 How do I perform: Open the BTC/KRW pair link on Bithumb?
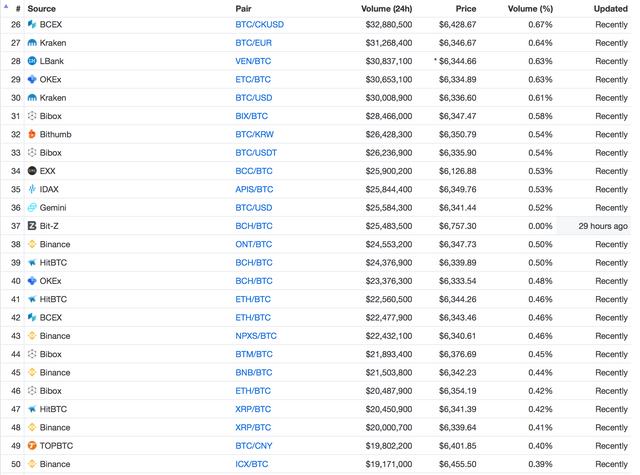coord(255,134)
